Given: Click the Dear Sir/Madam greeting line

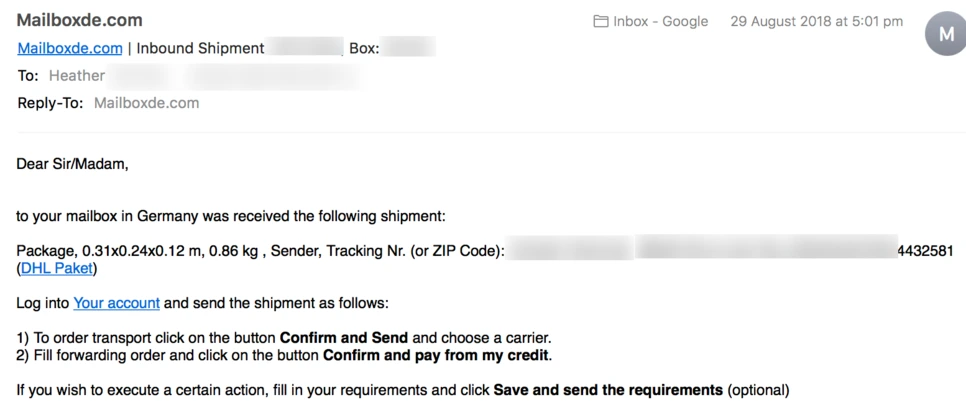Looking at the screenshot, I should coord(72,164).
